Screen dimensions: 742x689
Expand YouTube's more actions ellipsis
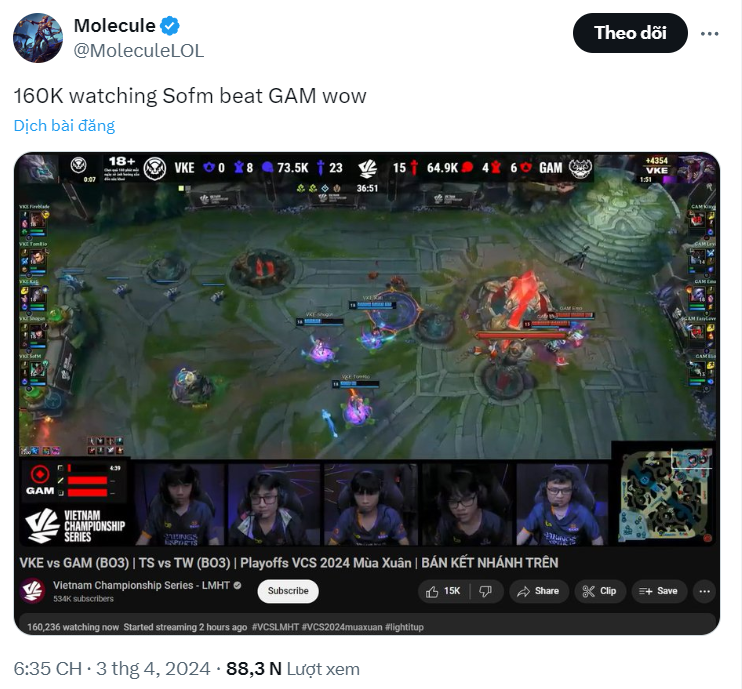click(704, 591)
